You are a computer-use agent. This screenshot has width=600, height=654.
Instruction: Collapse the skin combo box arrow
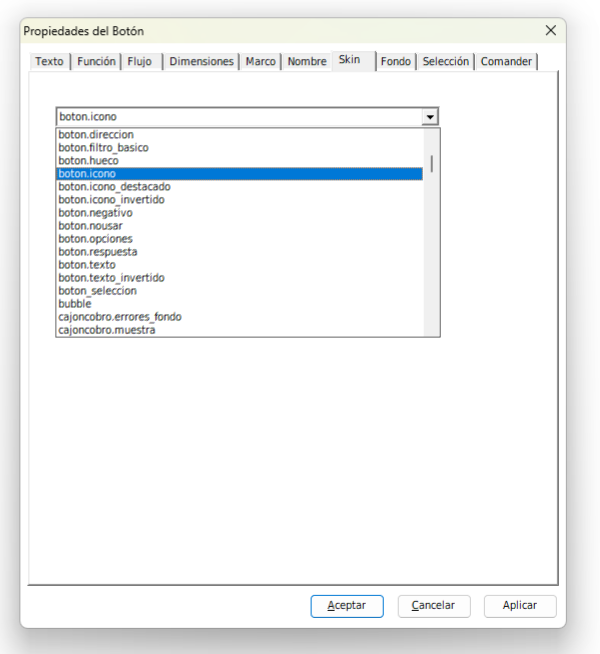point(430,117)
